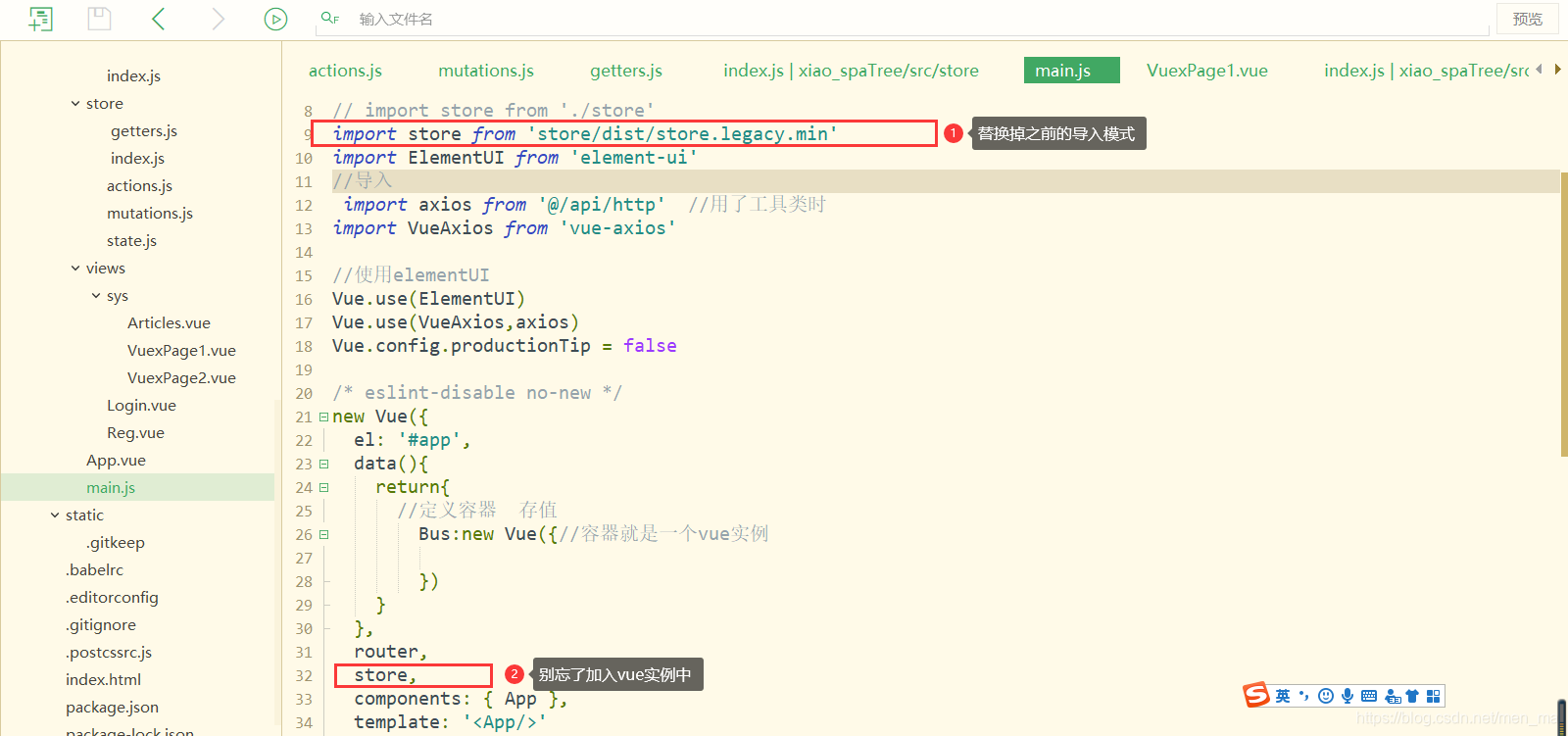Open actions.js in the project tree
This screenshot has width=1568, height=736.
(139, 185)
